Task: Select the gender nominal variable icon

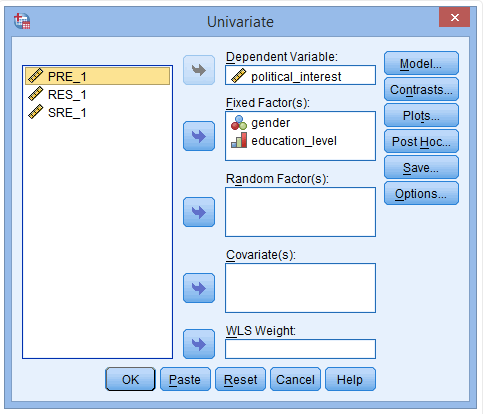Action: [239, 123]
